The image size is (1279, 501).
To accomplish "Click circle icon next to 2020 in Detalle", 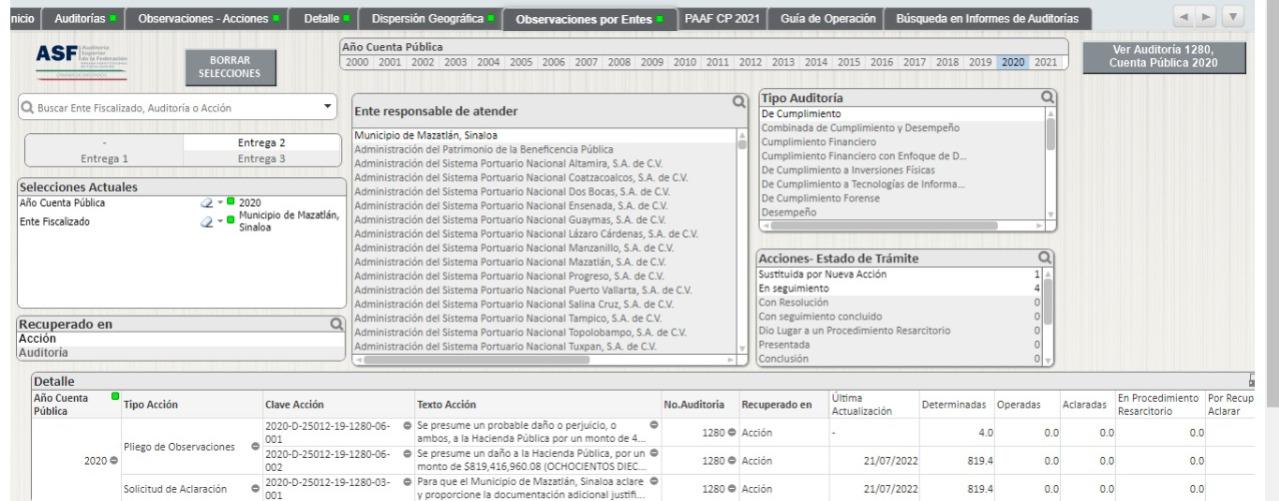I will tap(113, 460).
